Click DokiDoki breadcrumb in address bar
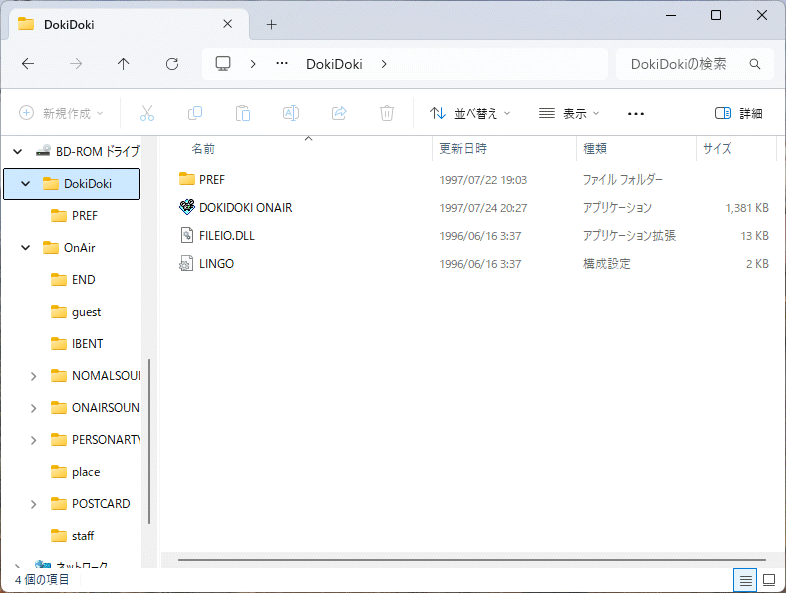786x593 pixels. [x=334, y=64]
